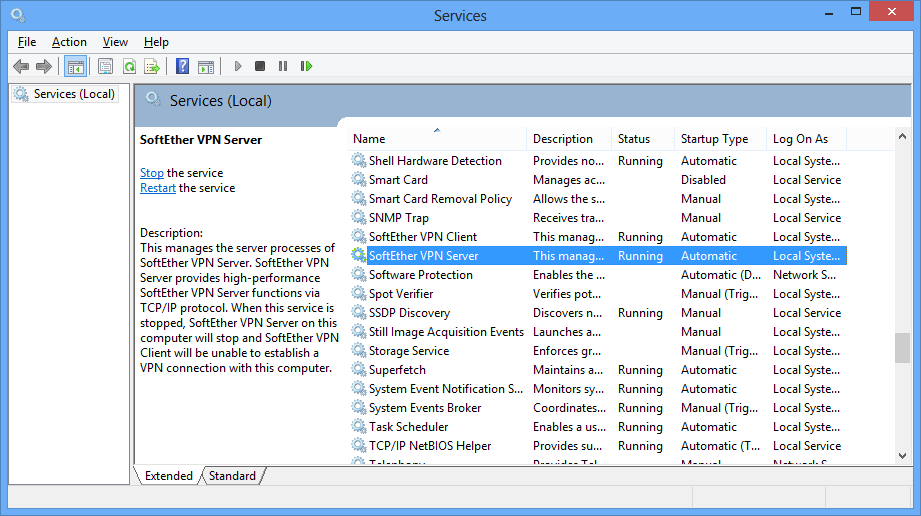Switch to the Extended tab

[169, 475]
